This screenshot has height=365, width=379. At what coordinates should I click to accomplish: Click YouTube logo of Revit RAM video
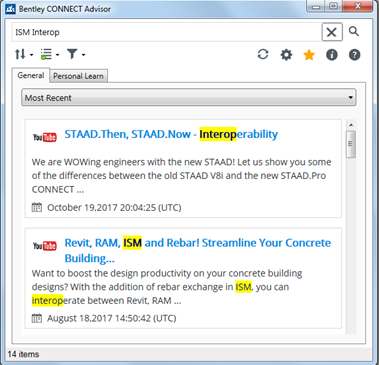click(x=45, y=246)
